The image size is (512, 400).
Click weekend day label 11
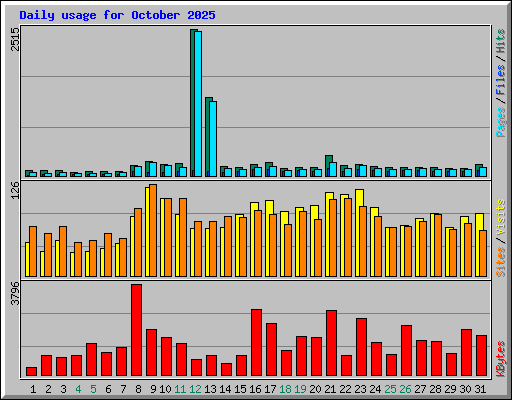[x=180, y=389]
